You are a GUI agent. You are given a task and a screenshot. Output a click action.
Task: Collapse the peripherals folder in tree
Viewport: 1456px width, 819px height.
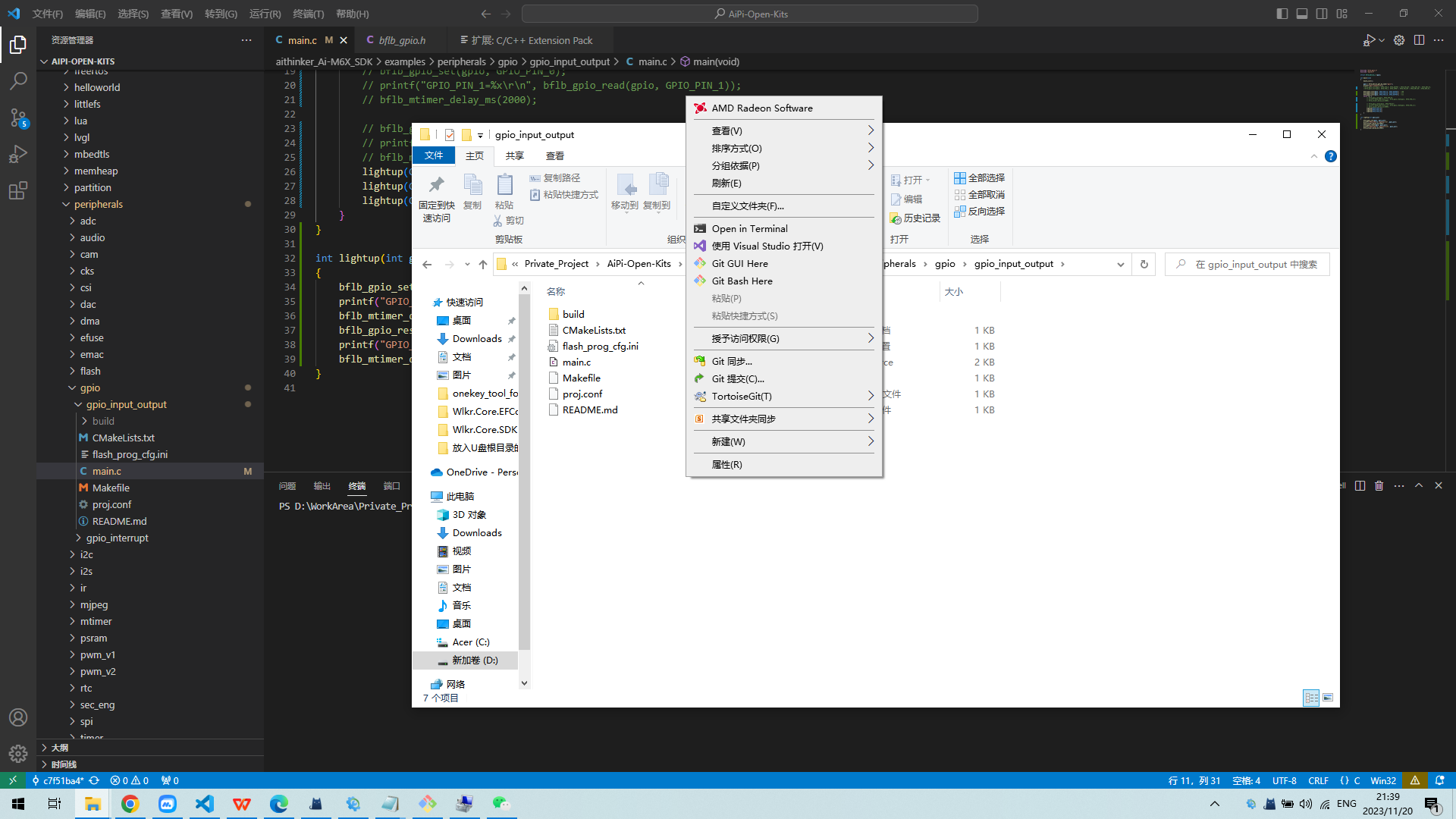[x=66, y=205]
